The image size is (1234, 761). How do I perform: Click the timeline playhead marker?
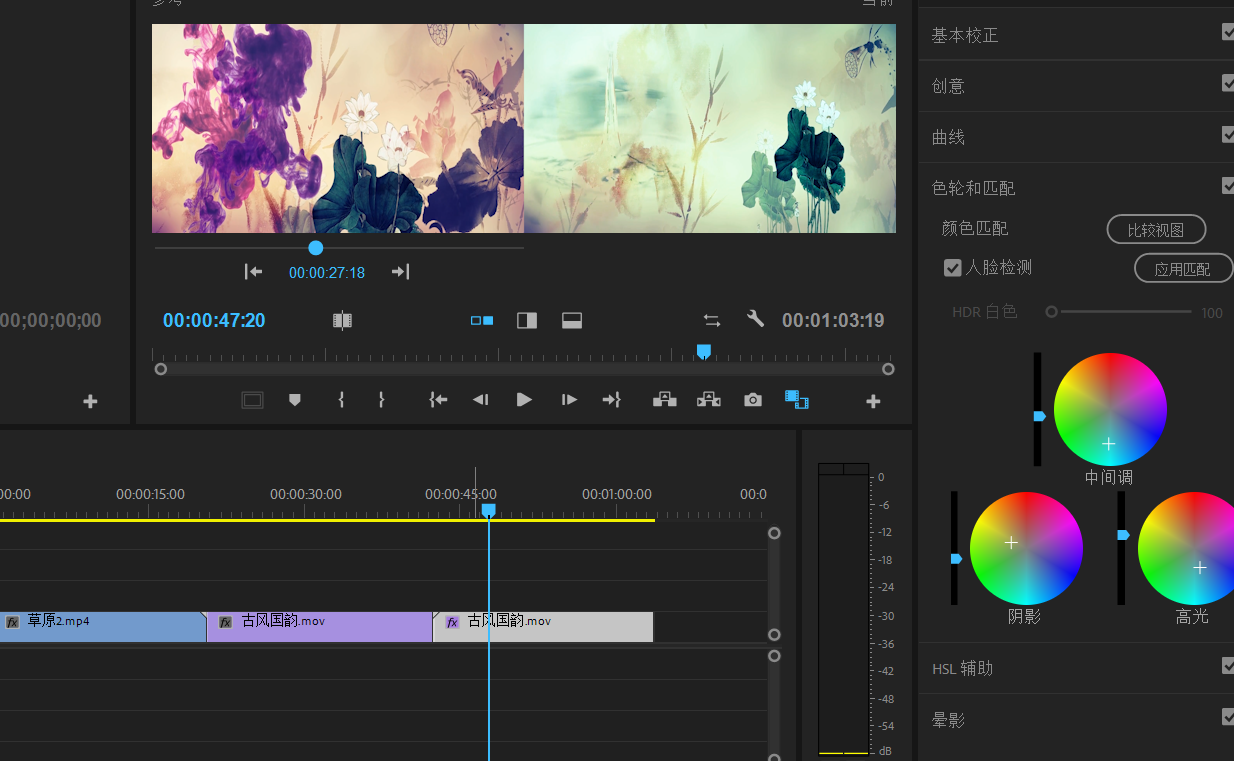[x=488, y=510]
